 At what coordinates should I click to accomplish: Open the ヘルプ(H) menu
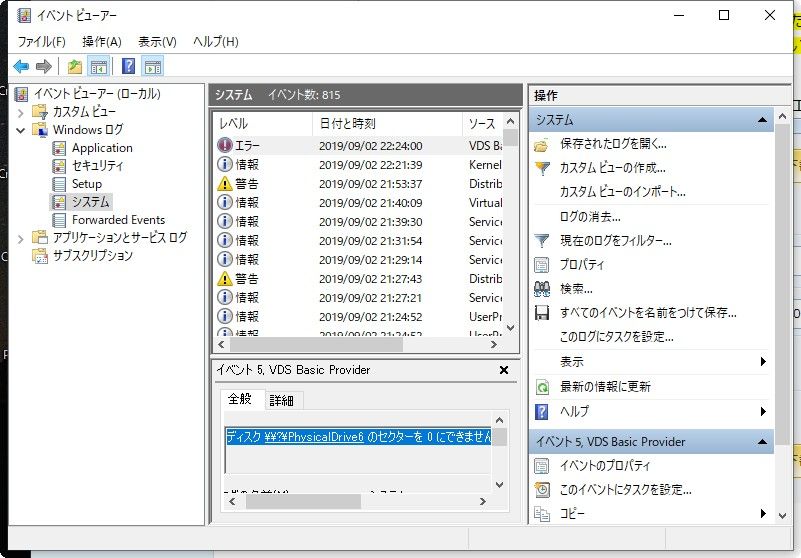pos(216,41)
